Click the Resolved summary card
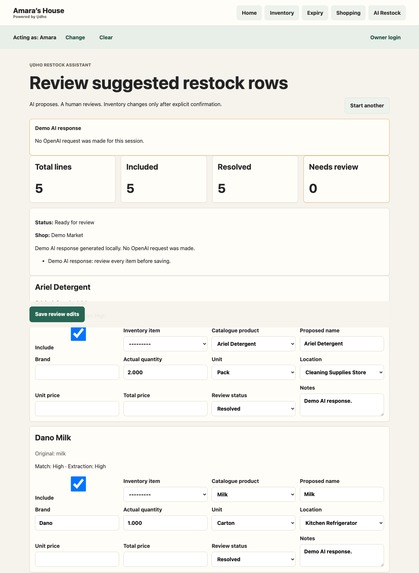Viewport: 419px width, 573px height. point(255,179)
